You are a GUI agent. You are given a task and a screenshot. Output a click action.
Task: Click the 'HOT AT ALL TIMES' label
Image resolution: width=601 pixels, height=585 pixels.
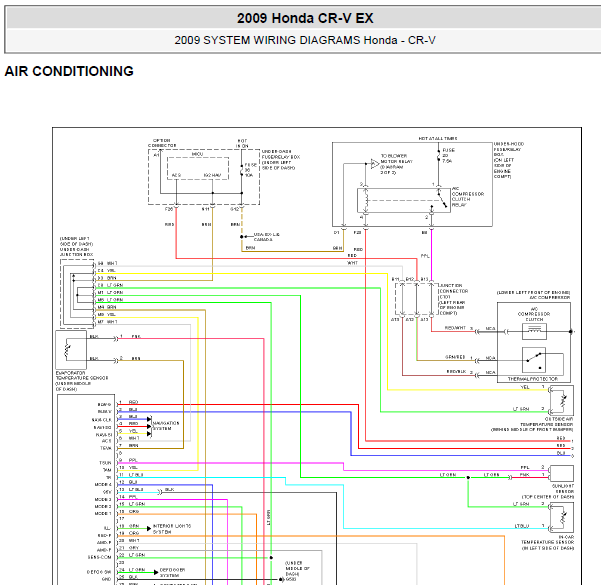tap(438, 138)
